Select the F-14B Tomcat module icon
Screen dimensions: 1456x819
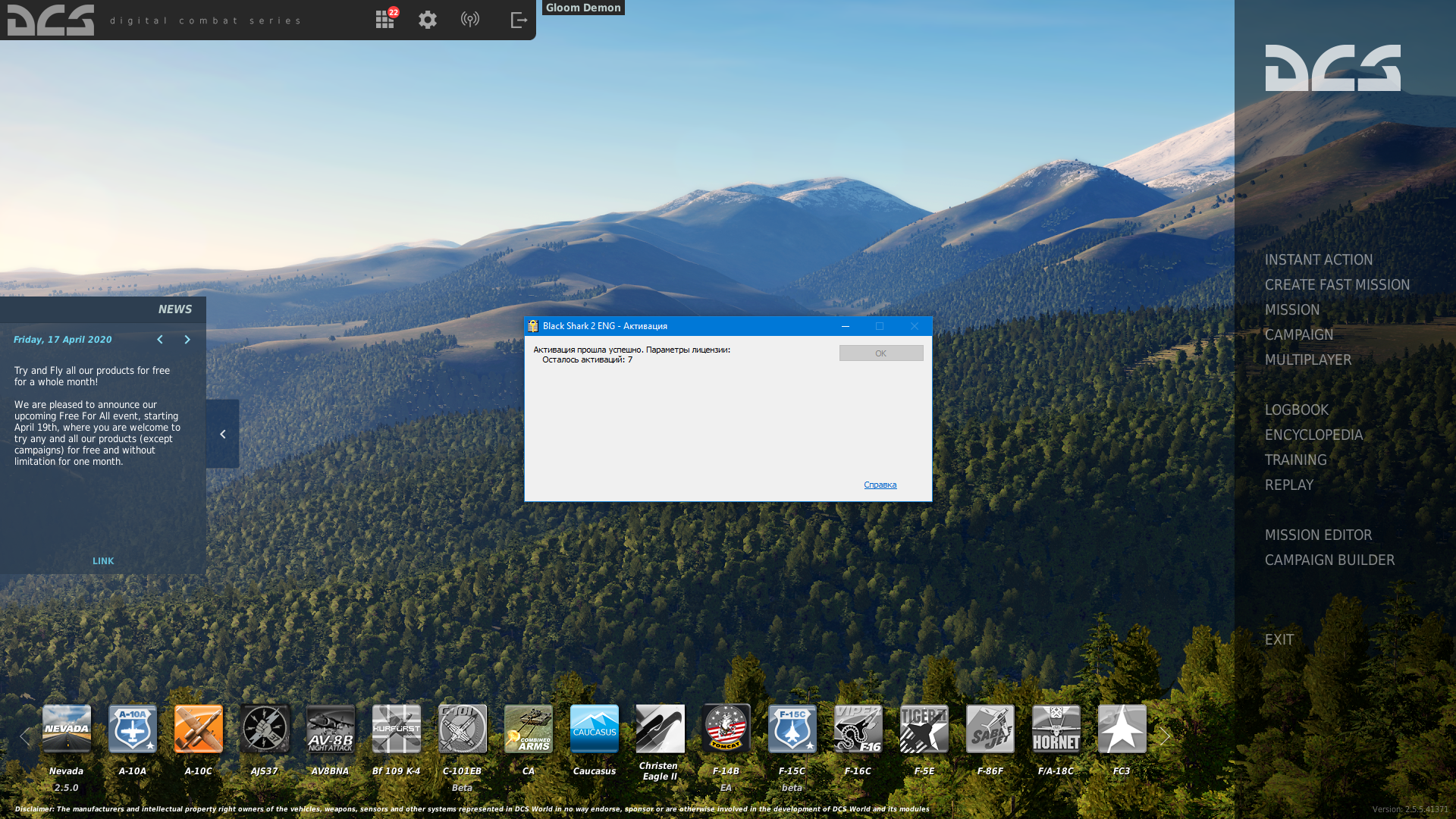[726, 729]
